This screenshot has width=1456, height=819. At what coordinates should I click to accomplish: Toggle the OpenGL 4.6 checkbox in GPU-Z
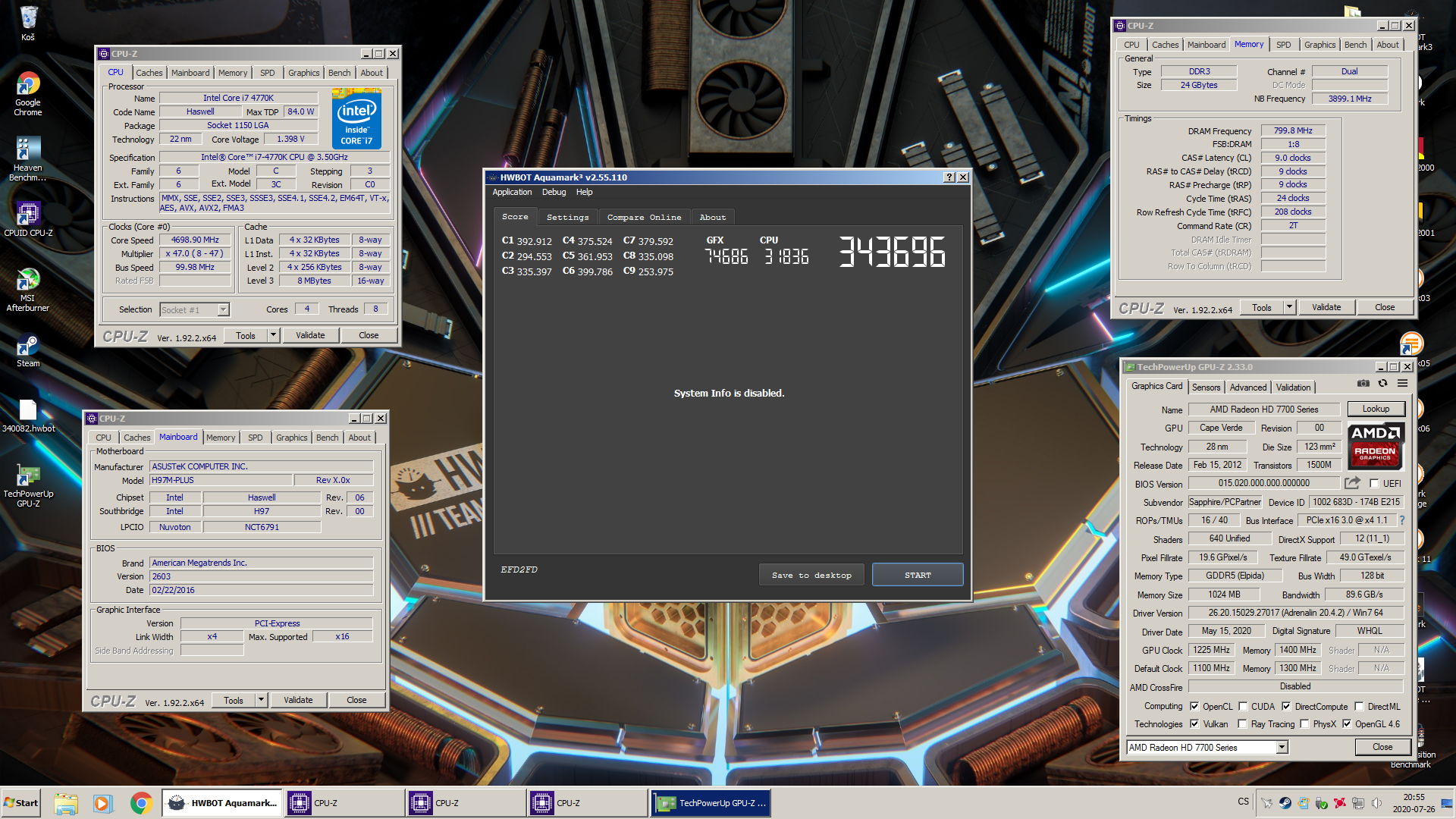[x=1347, y=724]
